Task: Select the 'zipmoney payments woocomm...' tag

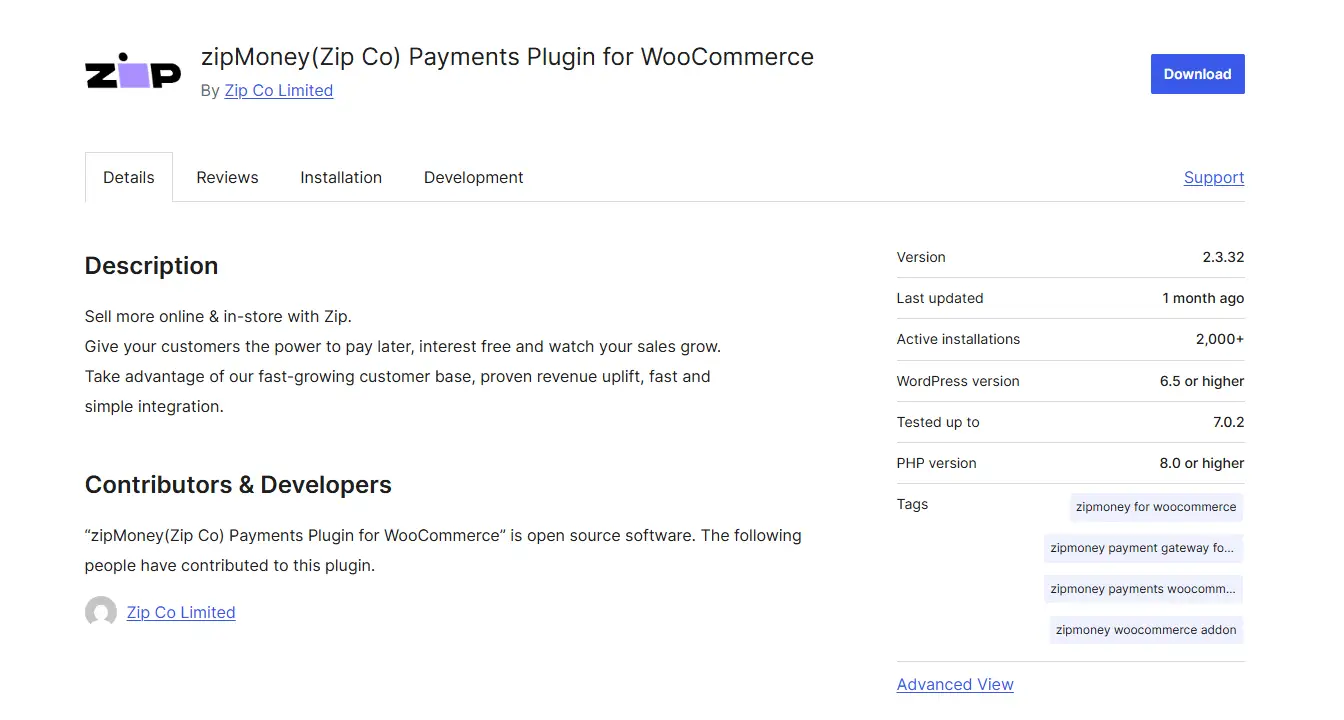Action: tap(1143, 589)
